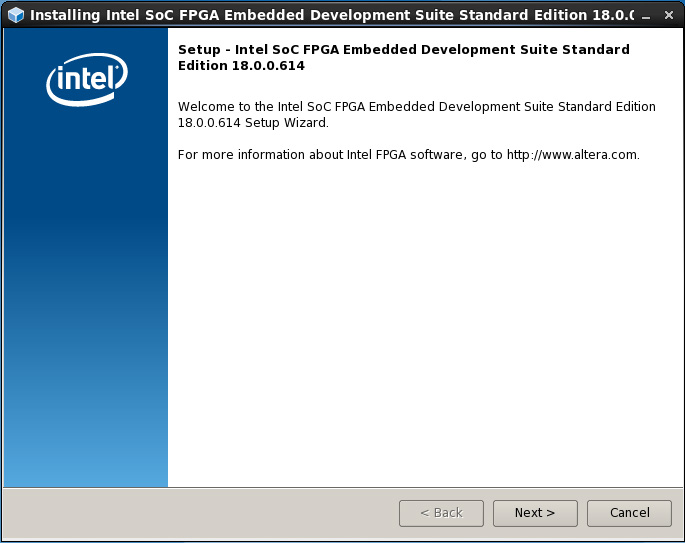Click the Next > button
The height and width of the screenshot is (543, 685).
click(535, 513)
